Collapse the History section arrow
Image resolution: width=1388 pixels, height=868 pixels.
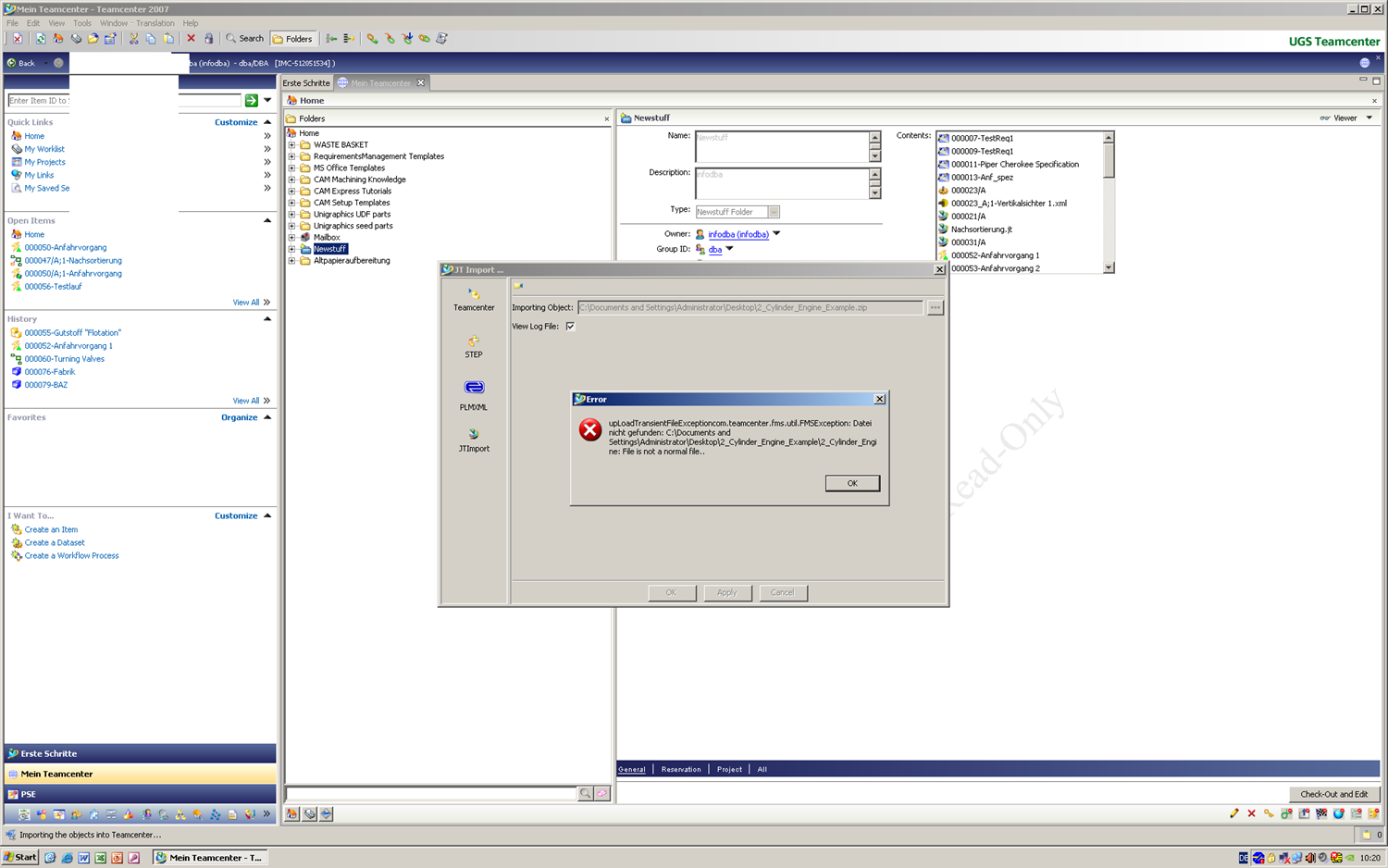[x=267, y=319]
